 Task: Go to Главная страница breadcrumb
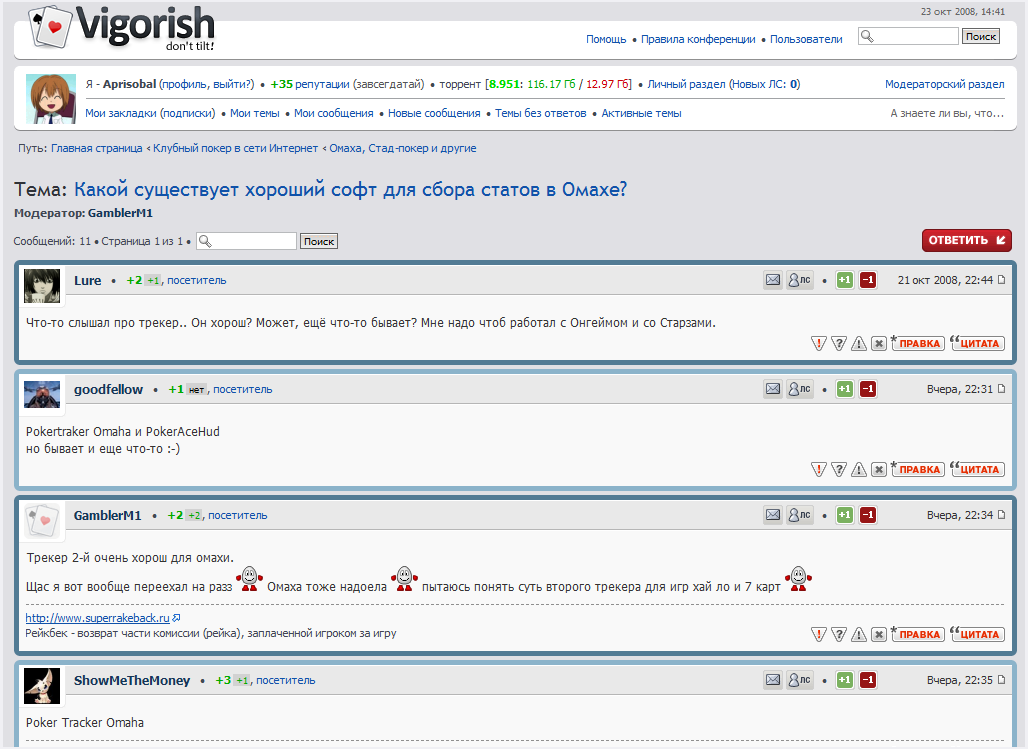pos(96,148)
